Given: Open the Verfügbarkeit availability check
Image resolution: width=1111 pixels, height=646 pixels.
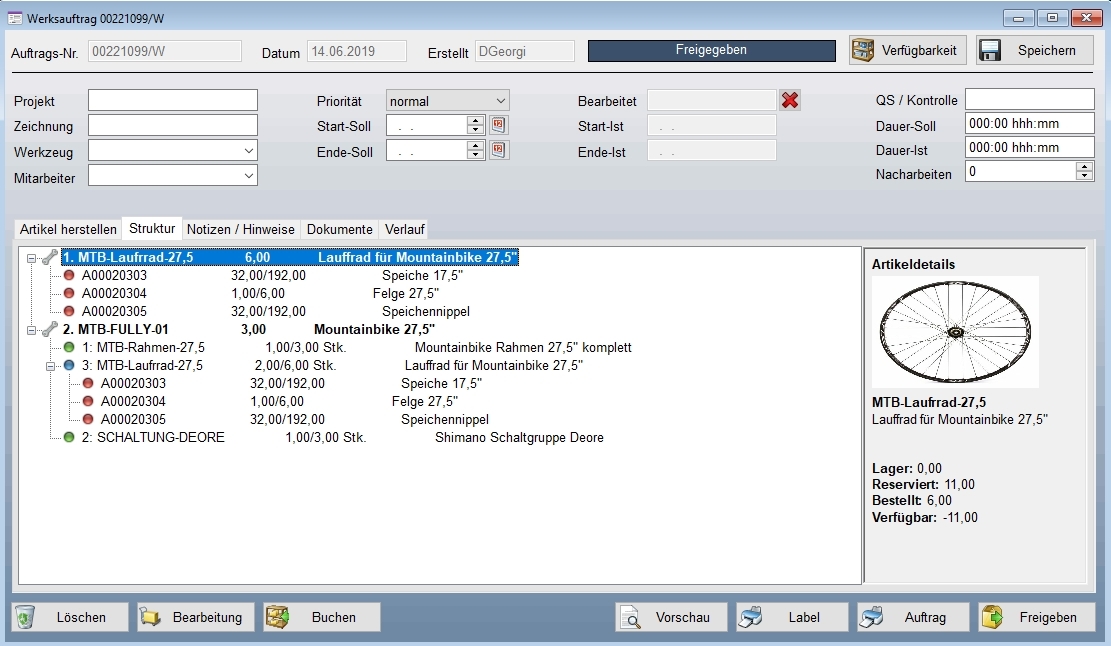Looking at the screenshot, I should (x=908, y=50).
